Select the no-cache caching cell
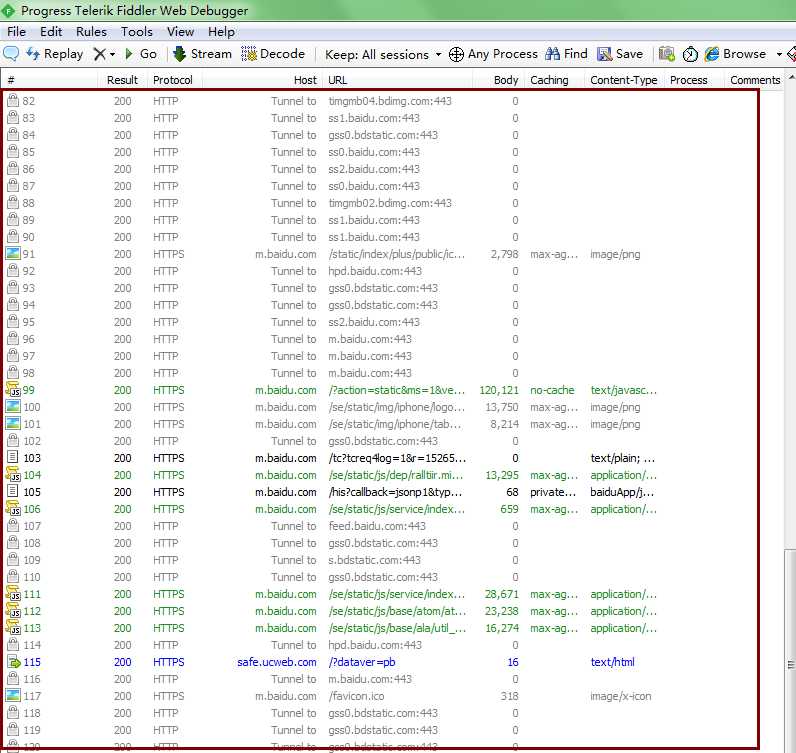796x753 pixels. pyautogui.click(x=552, y=390)
